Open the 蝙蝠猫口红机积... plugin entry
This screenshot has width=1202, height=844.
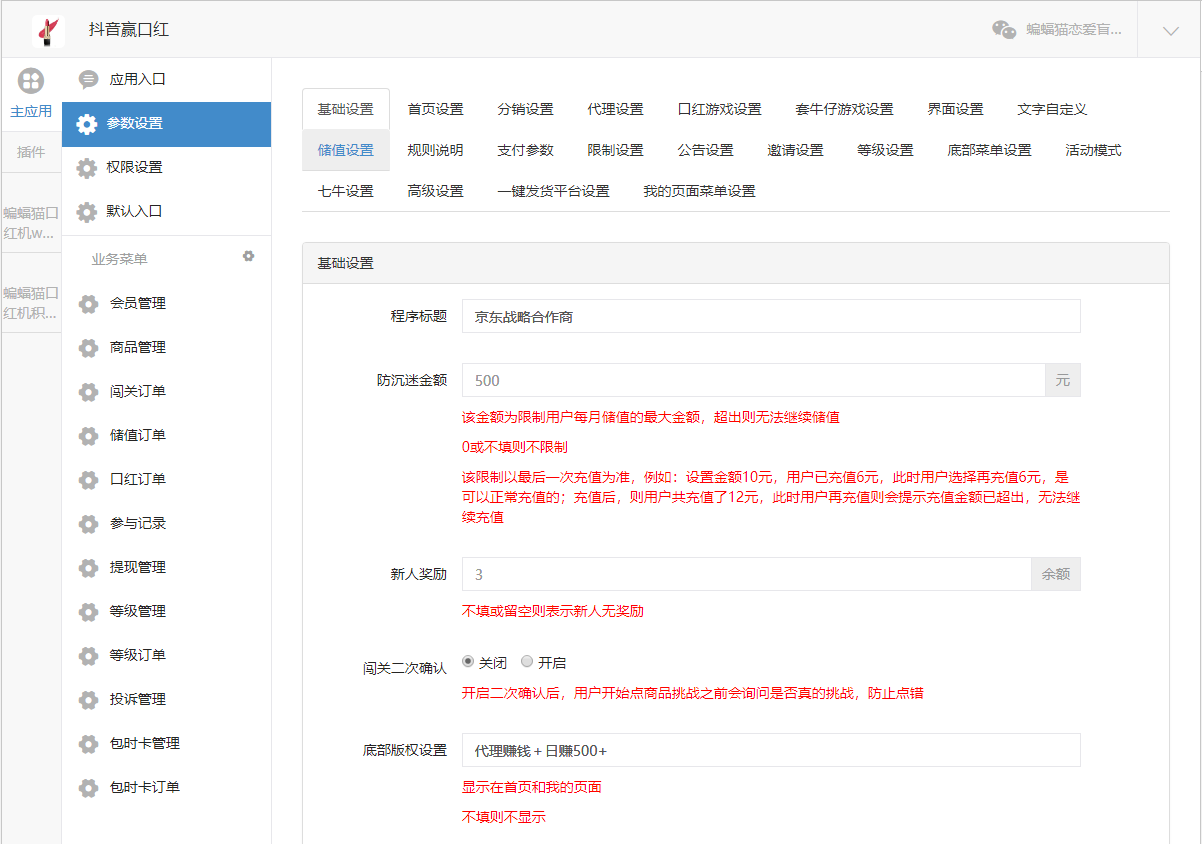point(31,302)
